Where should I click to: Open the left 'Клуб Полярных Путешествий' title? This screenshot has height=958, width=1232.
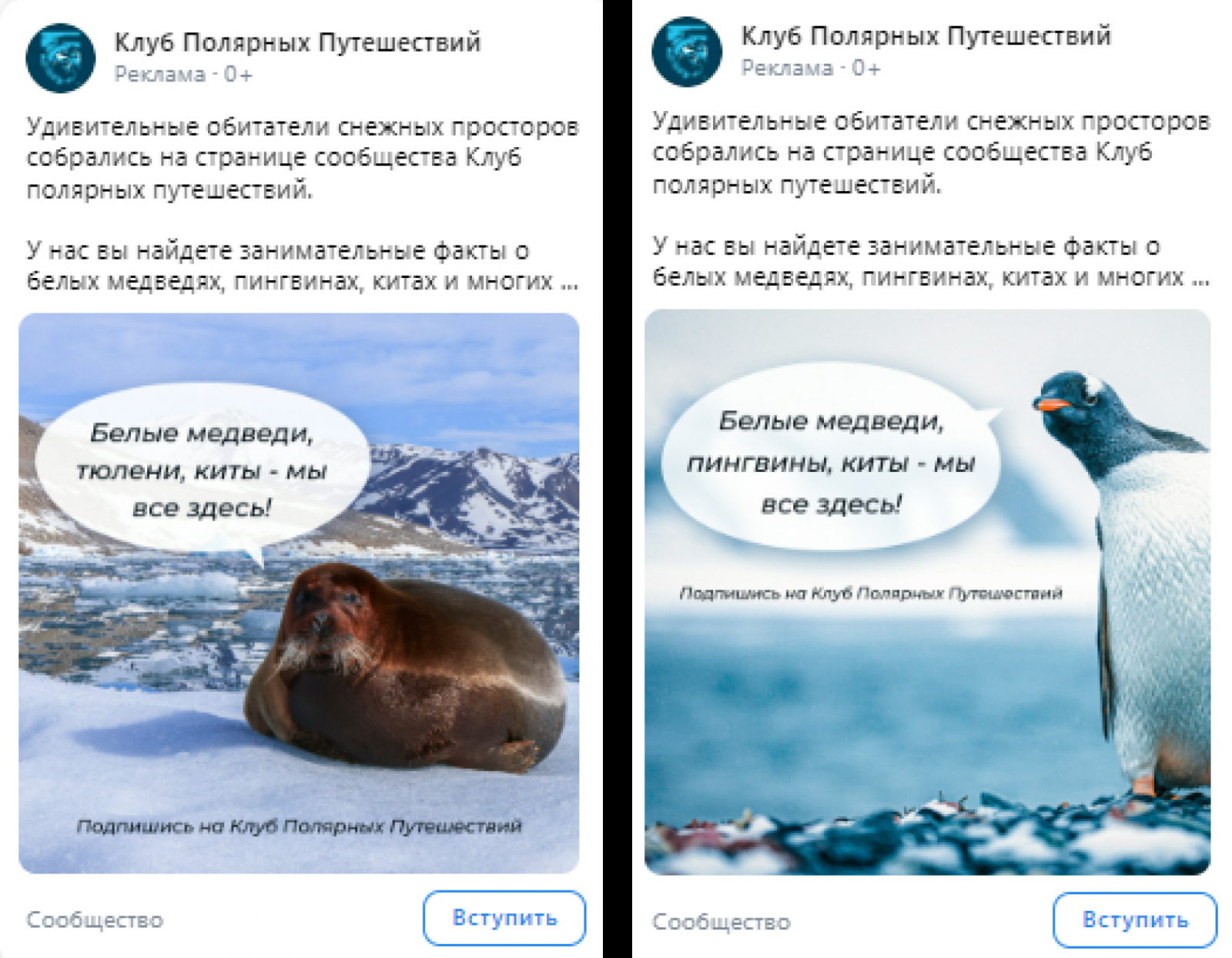click(297, 42)
